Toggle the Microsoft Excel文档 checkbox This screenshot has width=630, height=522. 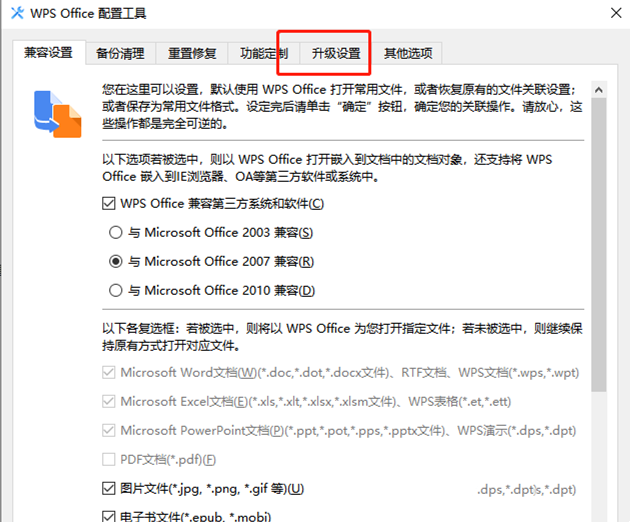pos(108,401)
